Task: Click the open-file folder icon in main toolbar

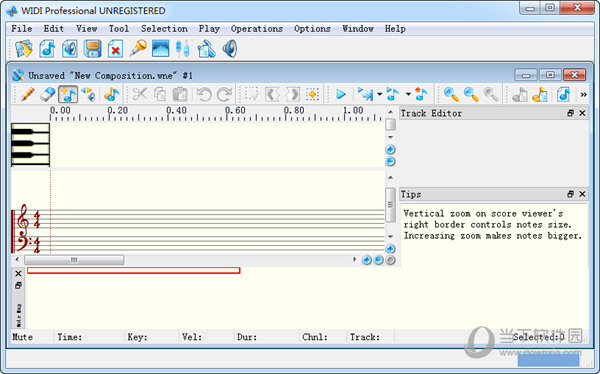Action: [24, 49]
